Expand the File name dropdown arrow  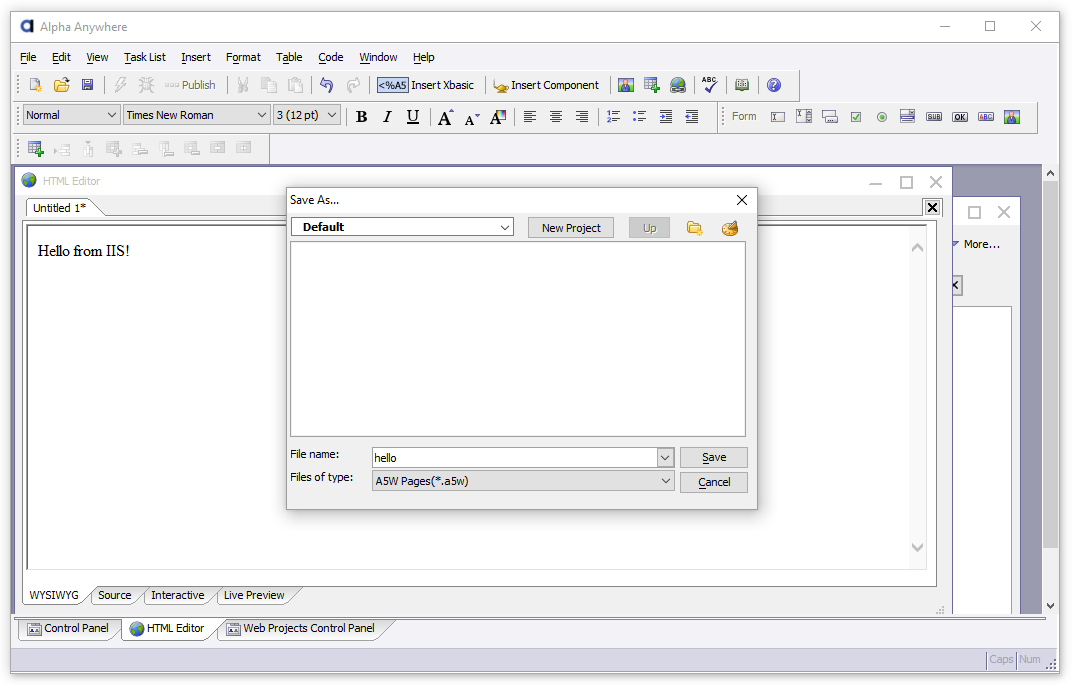(x=665, y=457)
